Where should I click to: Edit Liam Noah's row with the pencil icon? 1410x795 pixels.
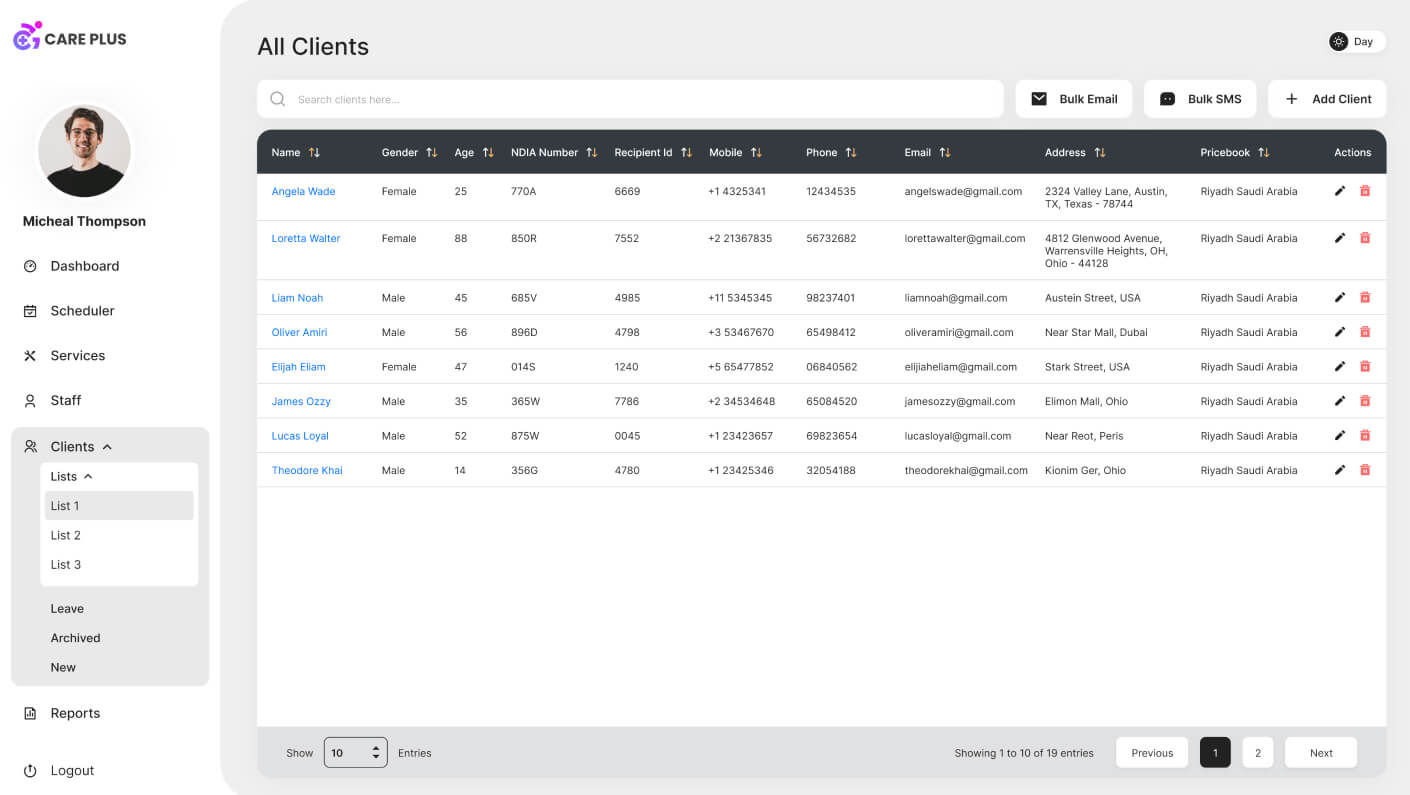(x=1340, y=297)
